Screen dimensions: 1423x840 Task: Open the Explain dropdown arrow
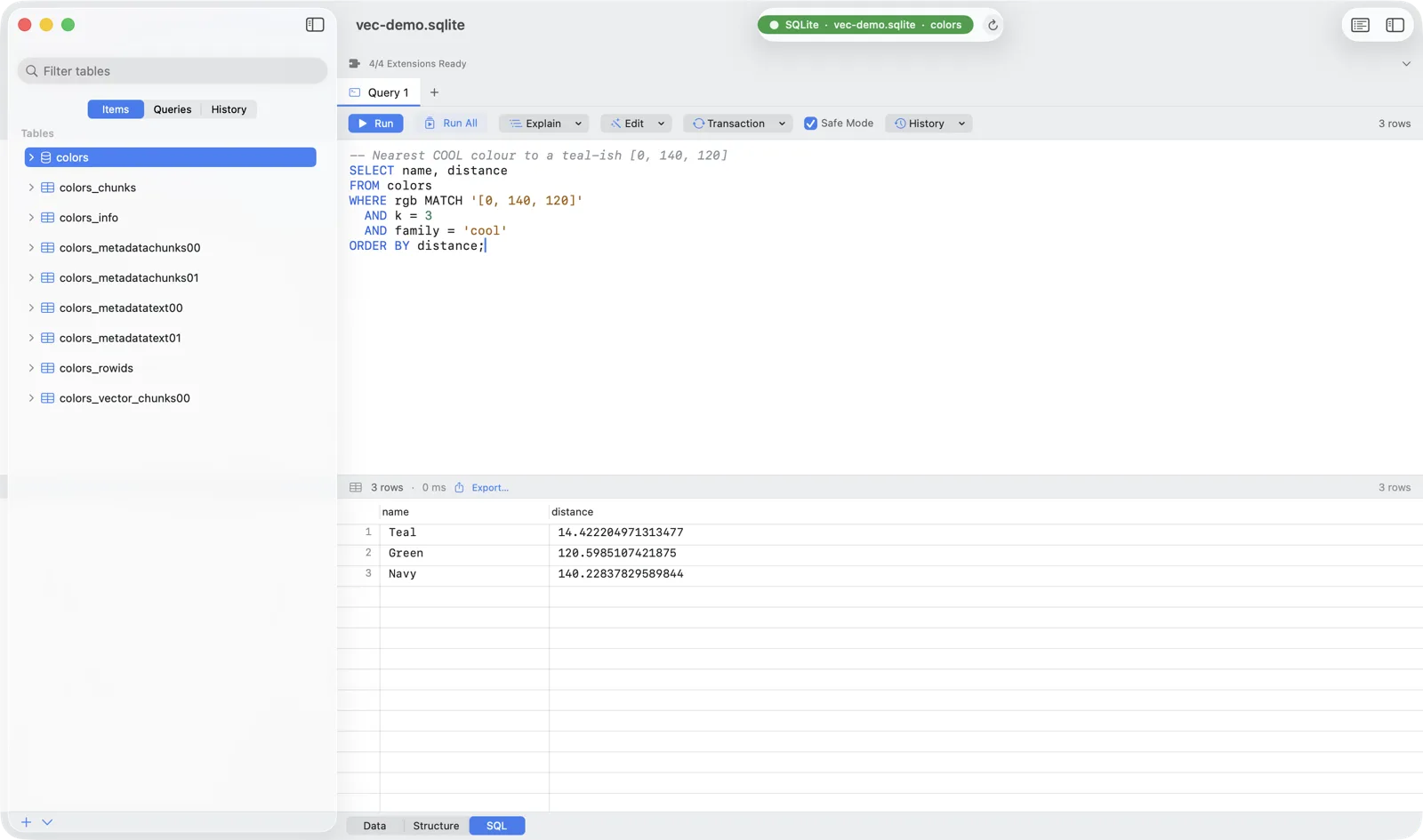[x=578, y=124]
